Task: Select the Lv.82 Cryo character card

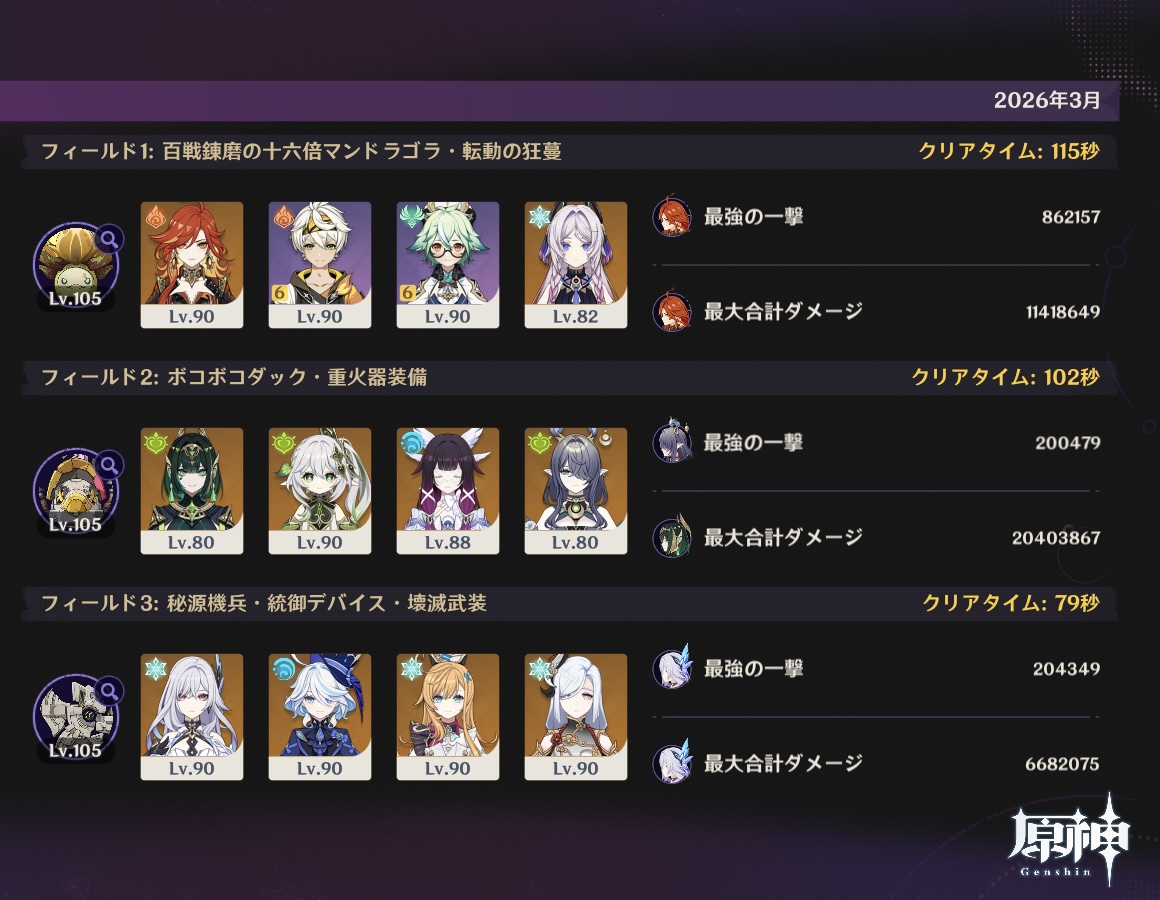Action: coord(576,265)
